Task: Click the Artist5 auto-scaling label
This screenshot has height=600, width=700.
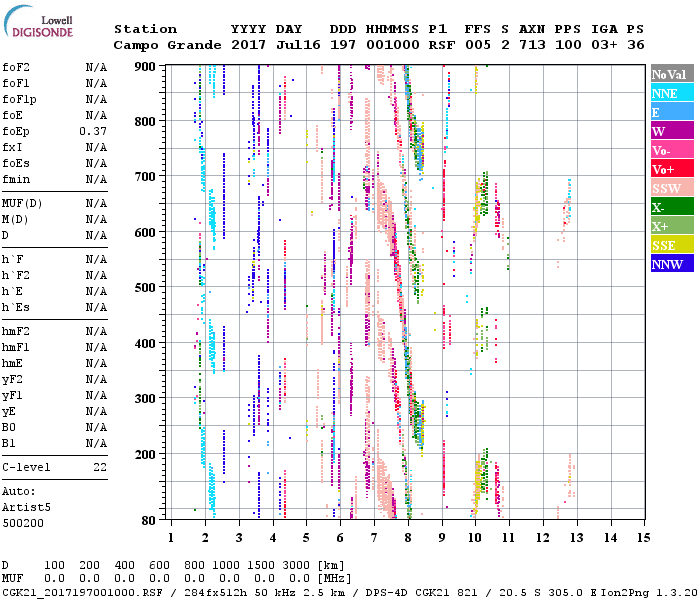Action: pos(27,507)
